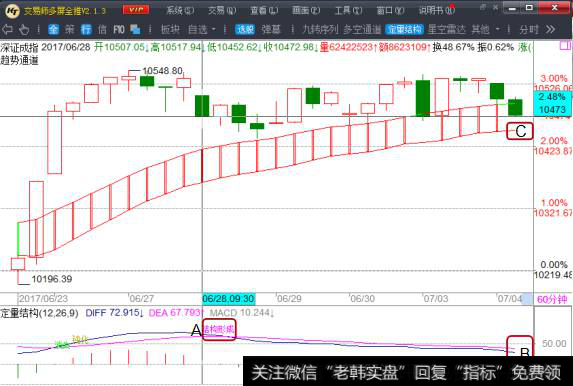The image size is (573, 386).
Task: Open the 工具 menu
Action: pyautogui.click(x=349, y=11)
